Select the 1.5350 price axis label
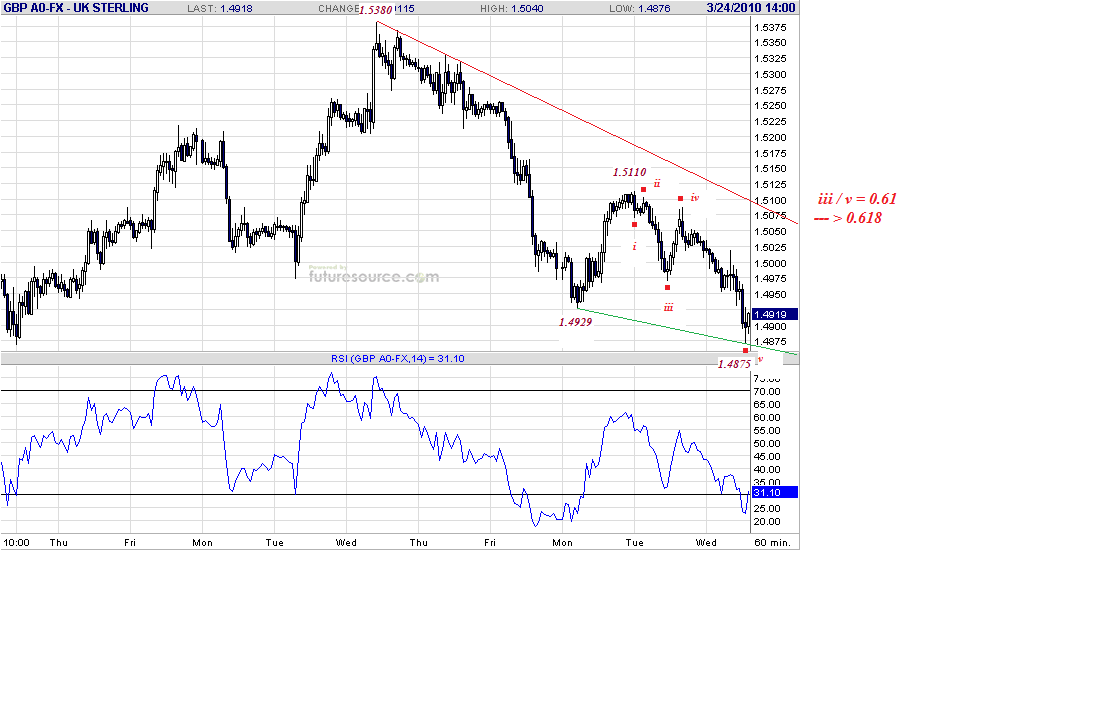This screenshot has width=1112, height=710. (x=770, y=43)
